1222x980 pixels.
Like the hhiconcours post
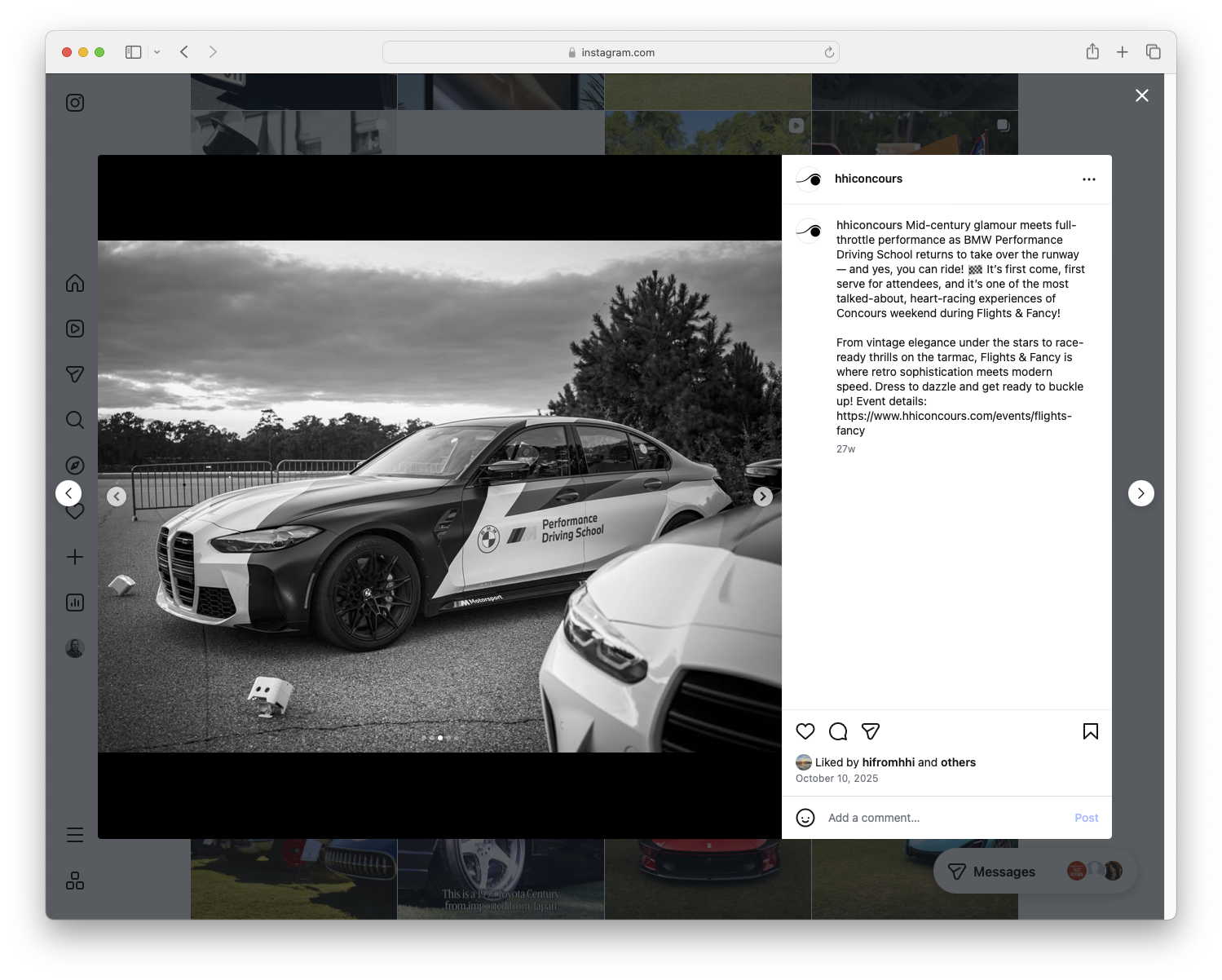coord(805,731)
